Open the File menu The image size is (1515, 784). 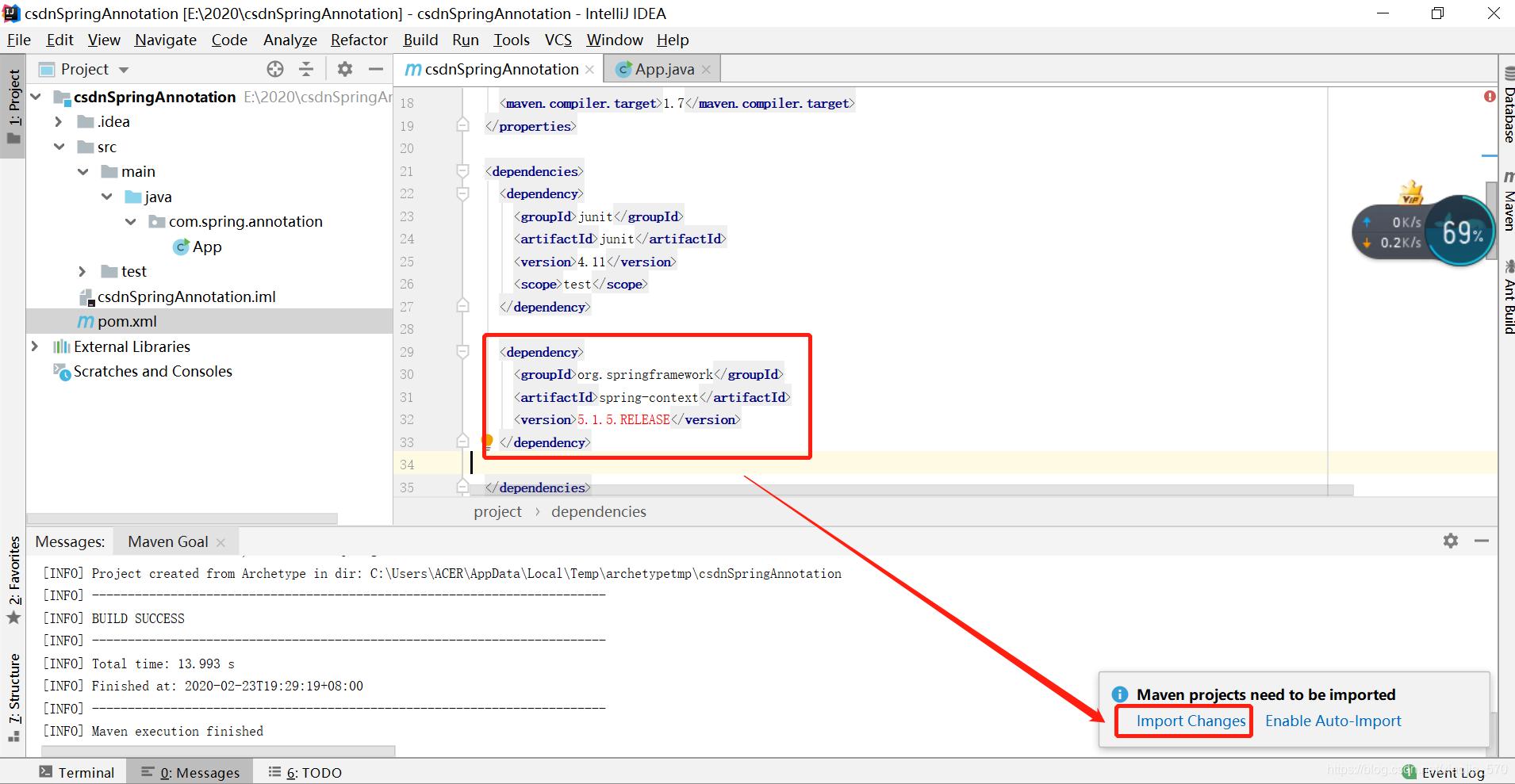(19, 40)
